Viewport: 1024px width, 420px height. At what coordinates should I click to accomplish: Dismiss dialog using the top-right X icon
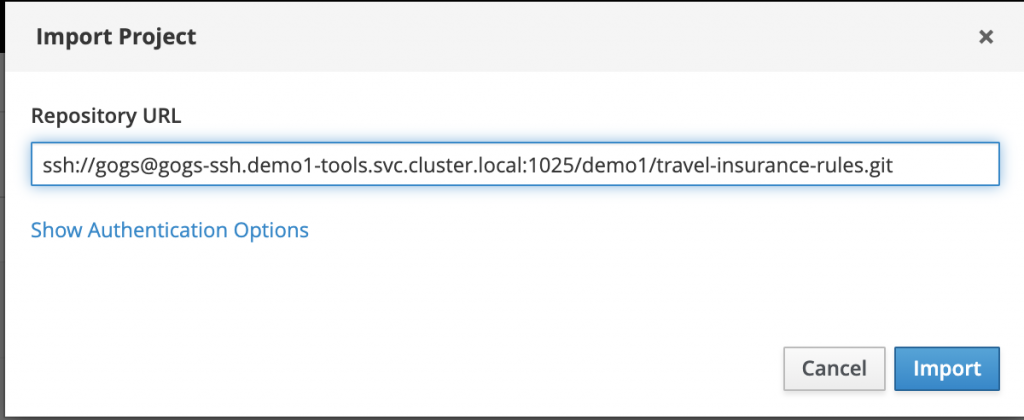coord(986,38)
